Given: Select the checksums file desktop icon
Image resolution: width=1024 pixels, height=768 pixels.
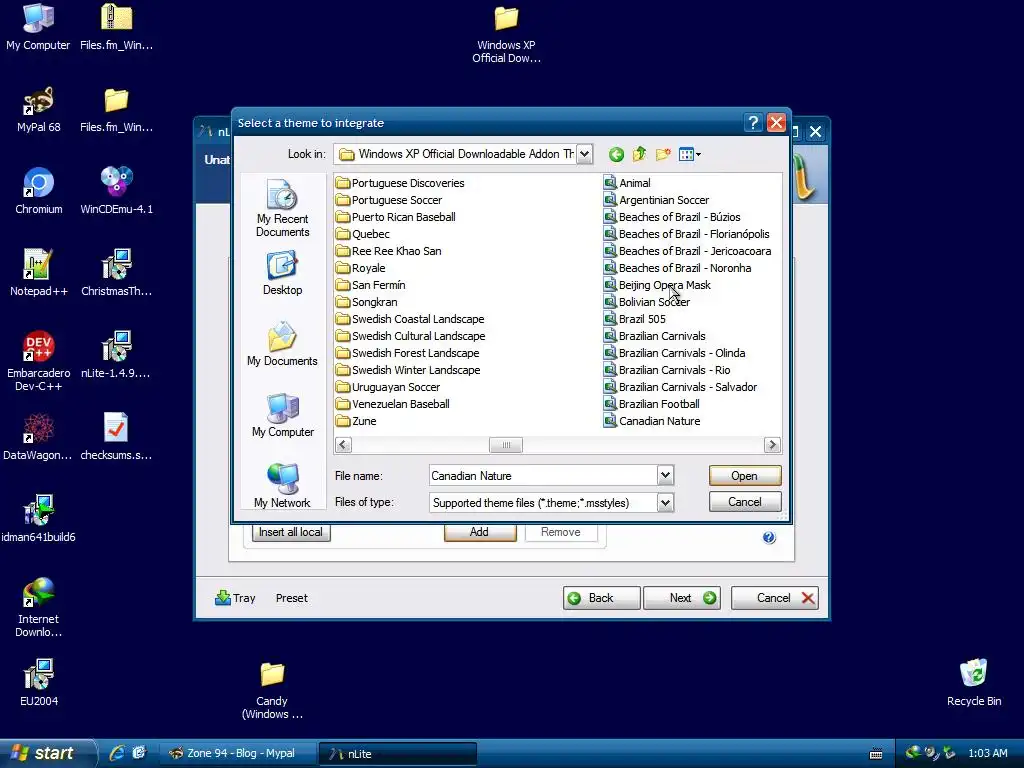Looking at the screenshot, I should [x=116, y=438].
